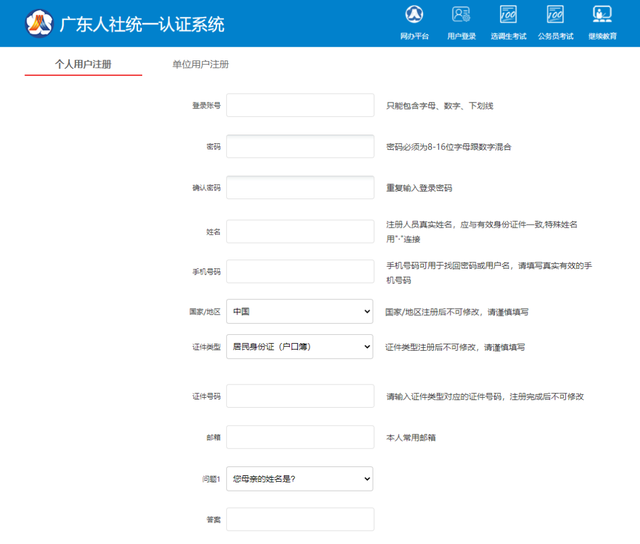
Task: Select the 确认密码 input box
Action: pos(300,188)
